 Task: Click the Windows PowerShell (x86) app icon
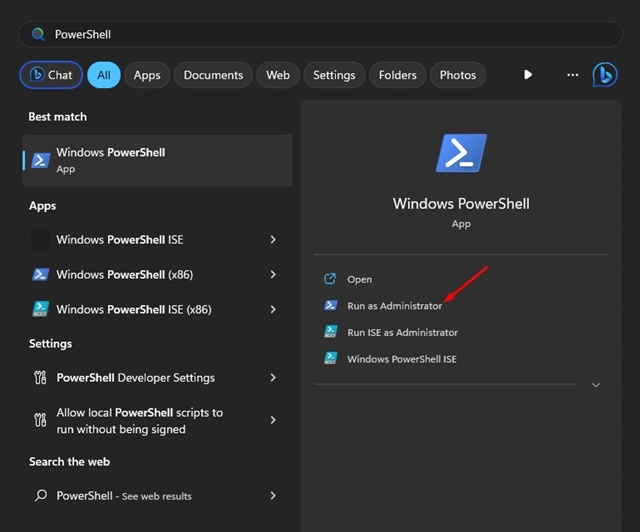(41, 274)
